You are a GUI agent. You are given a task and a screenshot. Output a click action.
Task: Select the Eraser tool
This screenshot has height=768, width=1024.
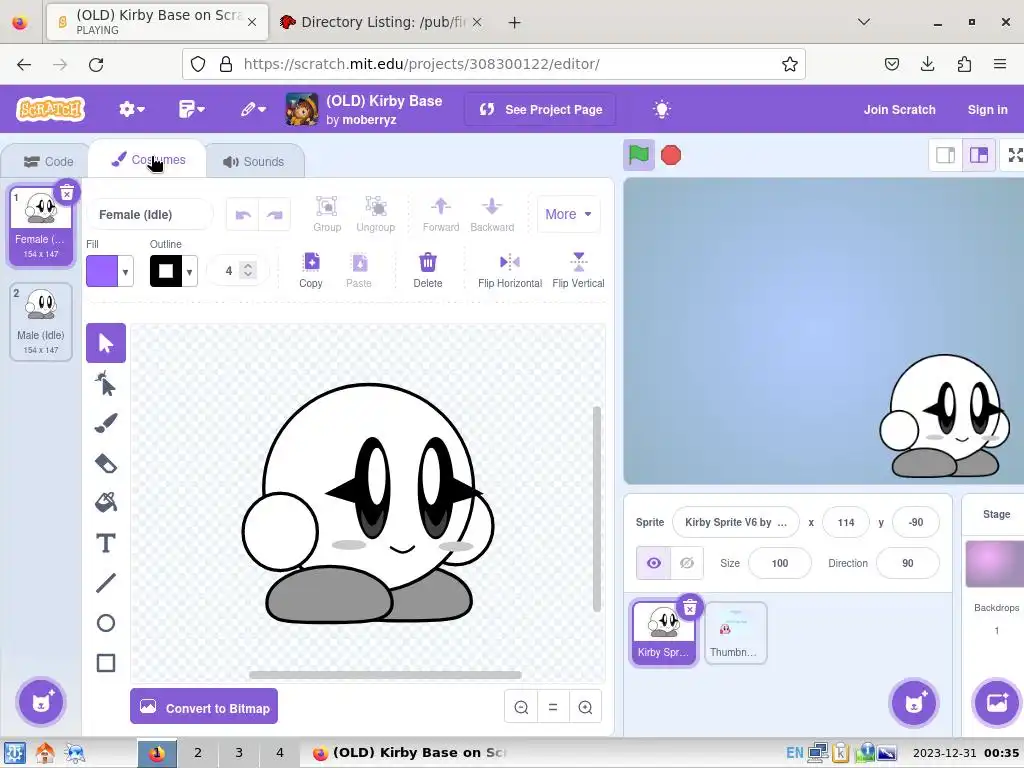coord(106,463)
